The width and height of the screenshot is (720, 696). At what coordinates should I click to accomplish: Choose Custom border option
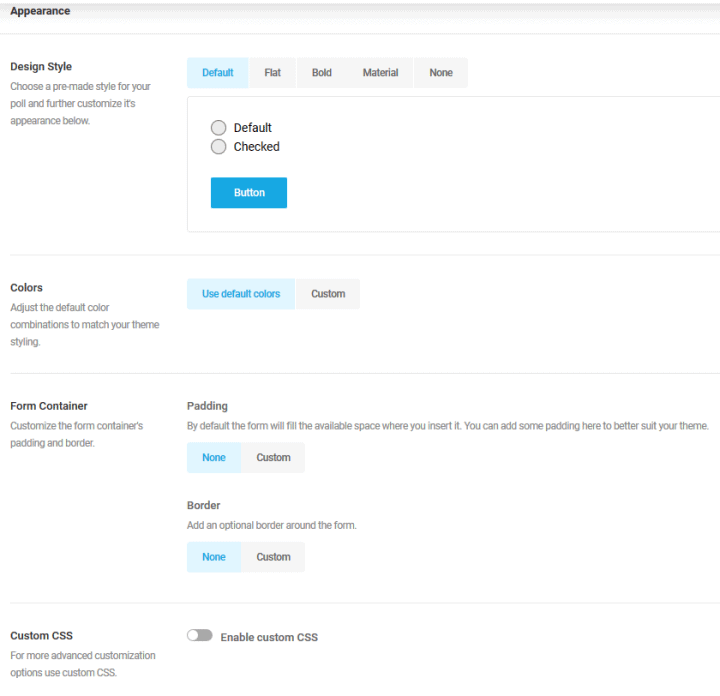click(273, 557)
